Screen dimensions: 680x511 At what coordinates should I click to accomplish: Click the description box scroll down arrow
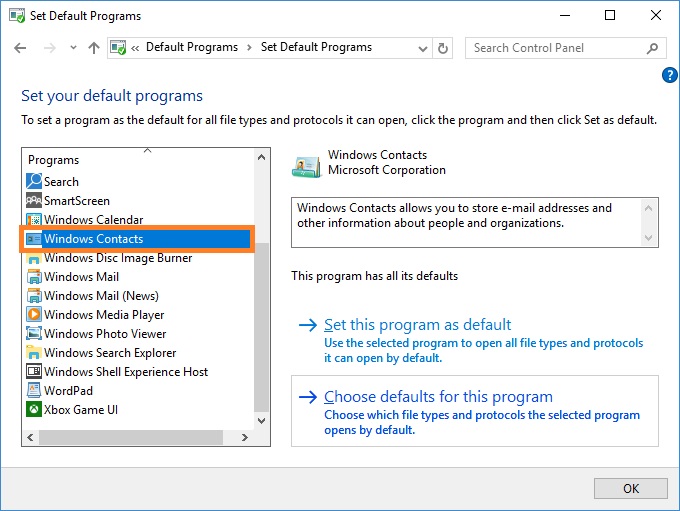(x=648, y=238)
